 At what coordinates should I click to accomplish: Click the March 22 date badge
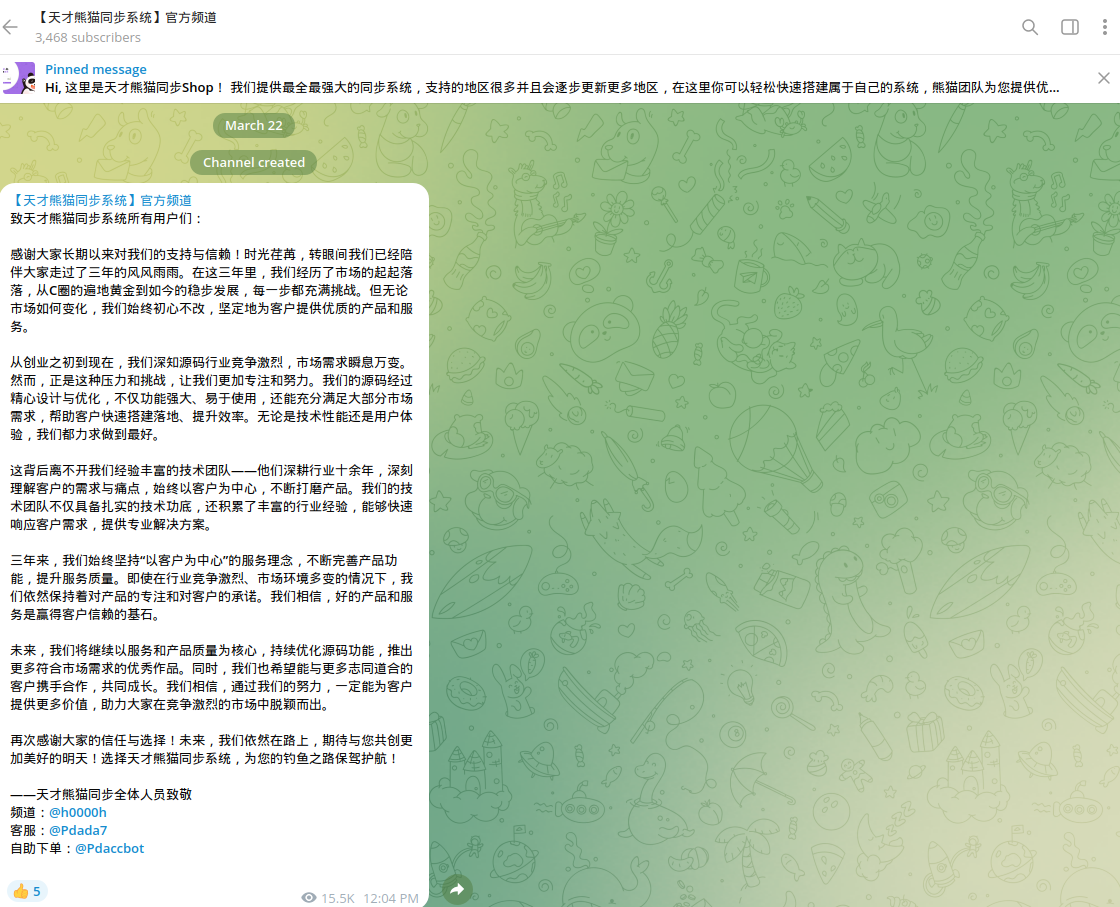point(254,125)
